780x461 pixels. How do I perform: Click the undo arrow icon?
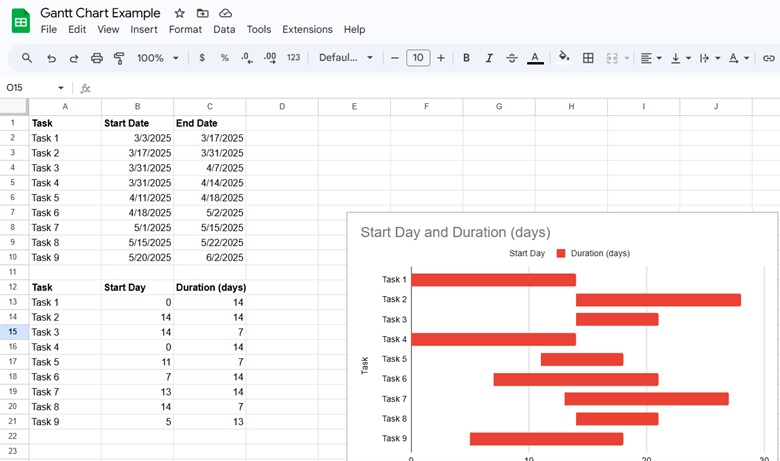click(x=51, y=58)
